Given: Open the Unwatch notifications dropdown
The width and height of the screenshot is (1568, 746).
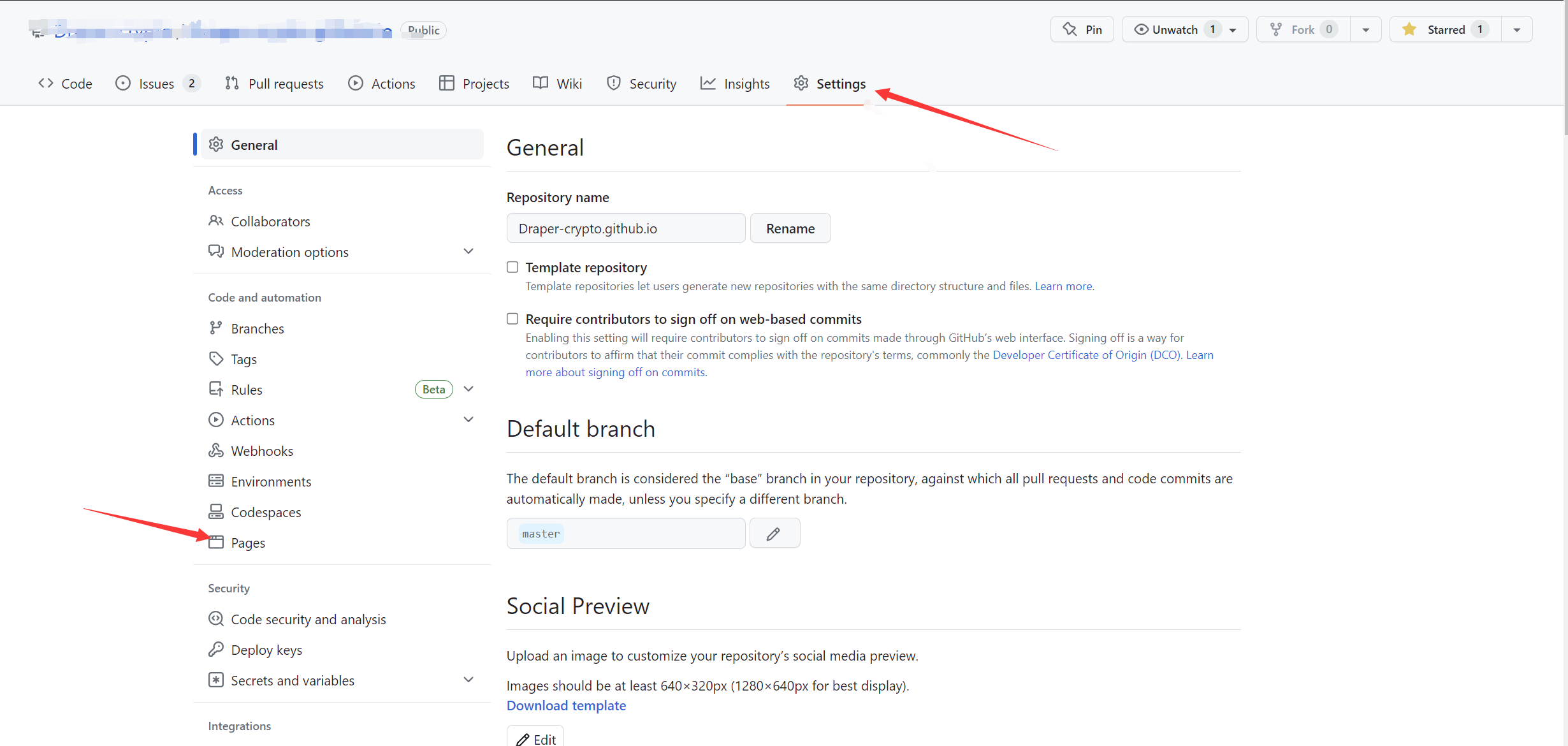Looking at the screenshot, I should 1233,30.
